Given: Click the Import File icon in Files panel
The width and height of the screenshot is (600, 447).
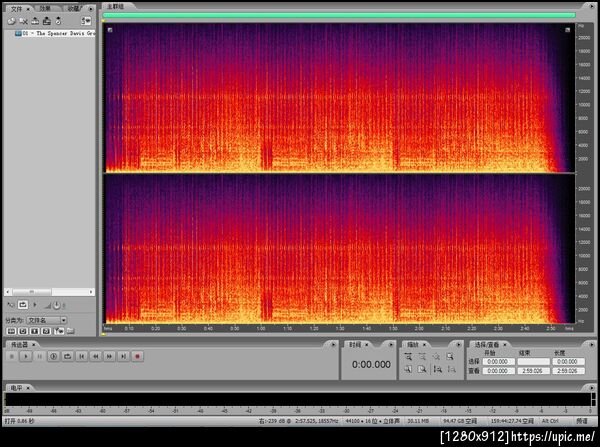Looking at the screenshot, I should click(x=9, y=20).
